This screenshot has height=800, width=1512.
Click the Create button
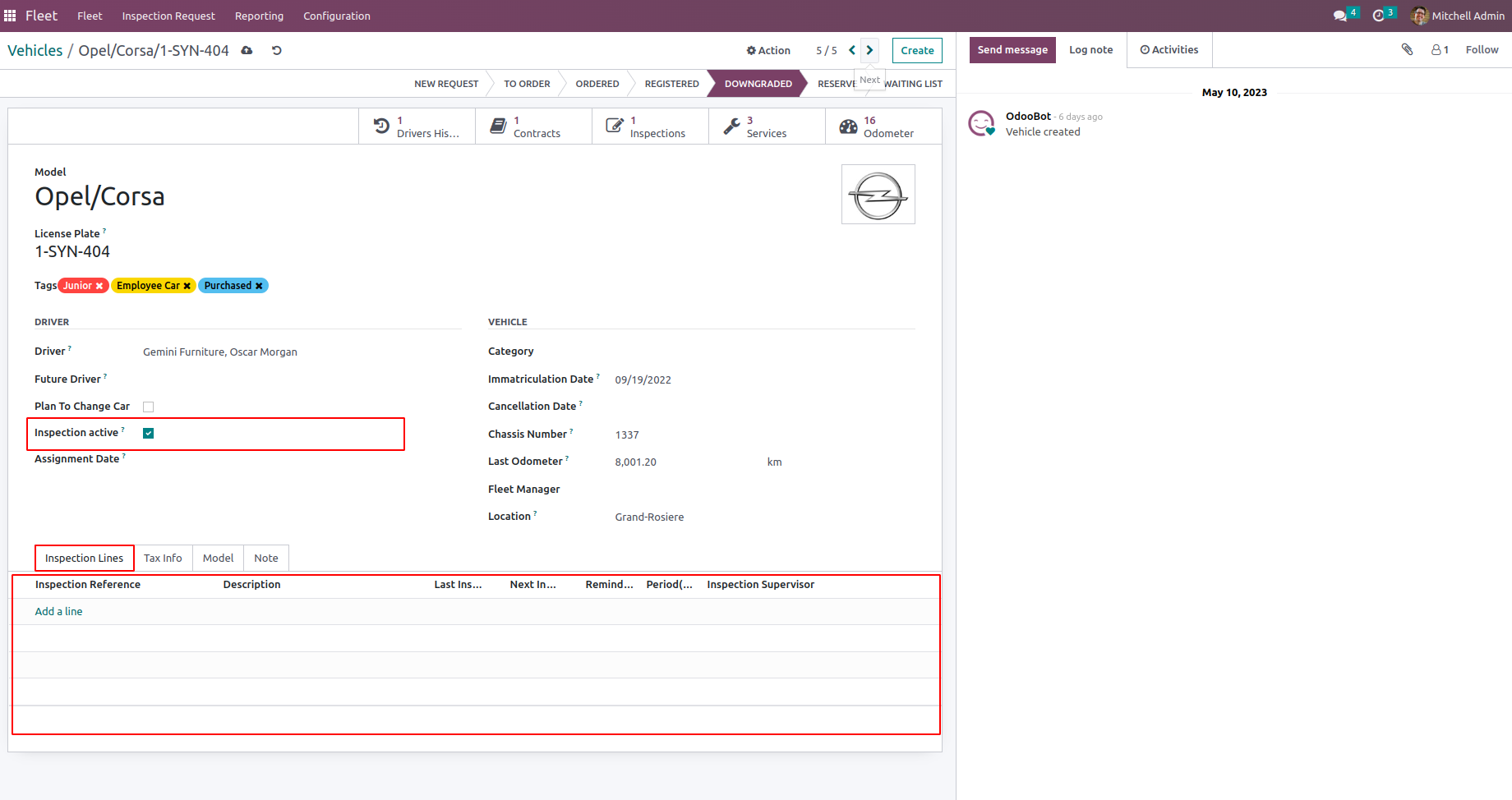(x=917, y=50)
